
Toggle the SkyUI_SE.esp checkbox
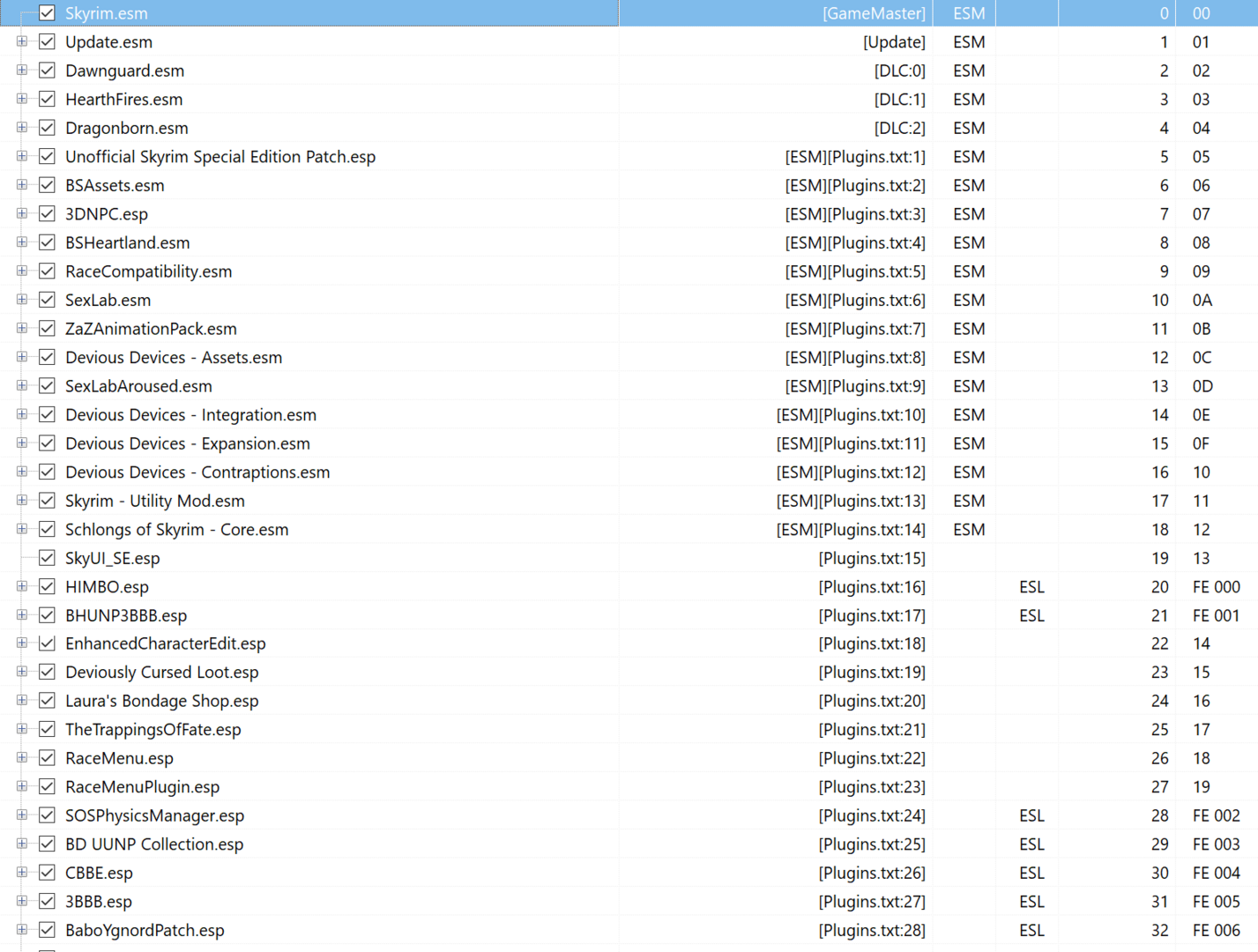point(48,558)
